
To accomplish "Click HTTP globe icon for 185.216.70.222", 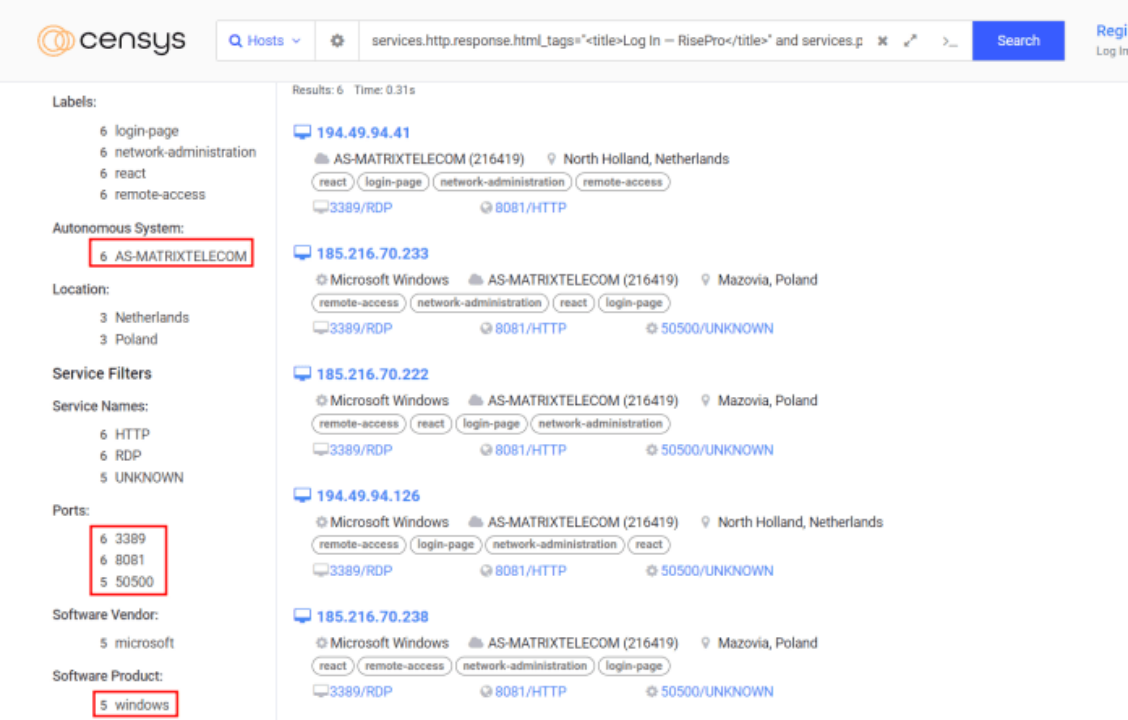I will 486,450.
